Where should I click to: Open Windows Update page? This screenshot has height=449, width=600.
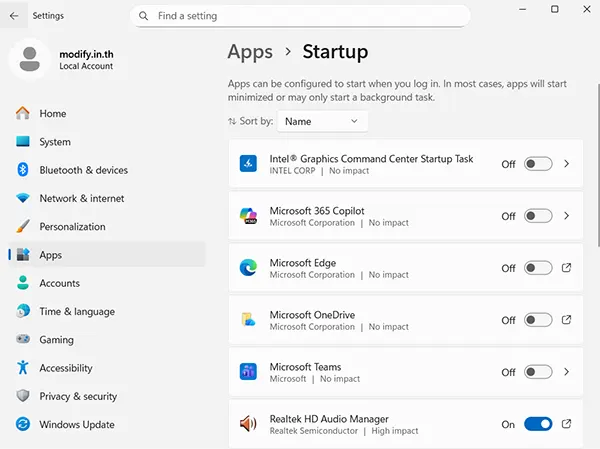[107, 424]
